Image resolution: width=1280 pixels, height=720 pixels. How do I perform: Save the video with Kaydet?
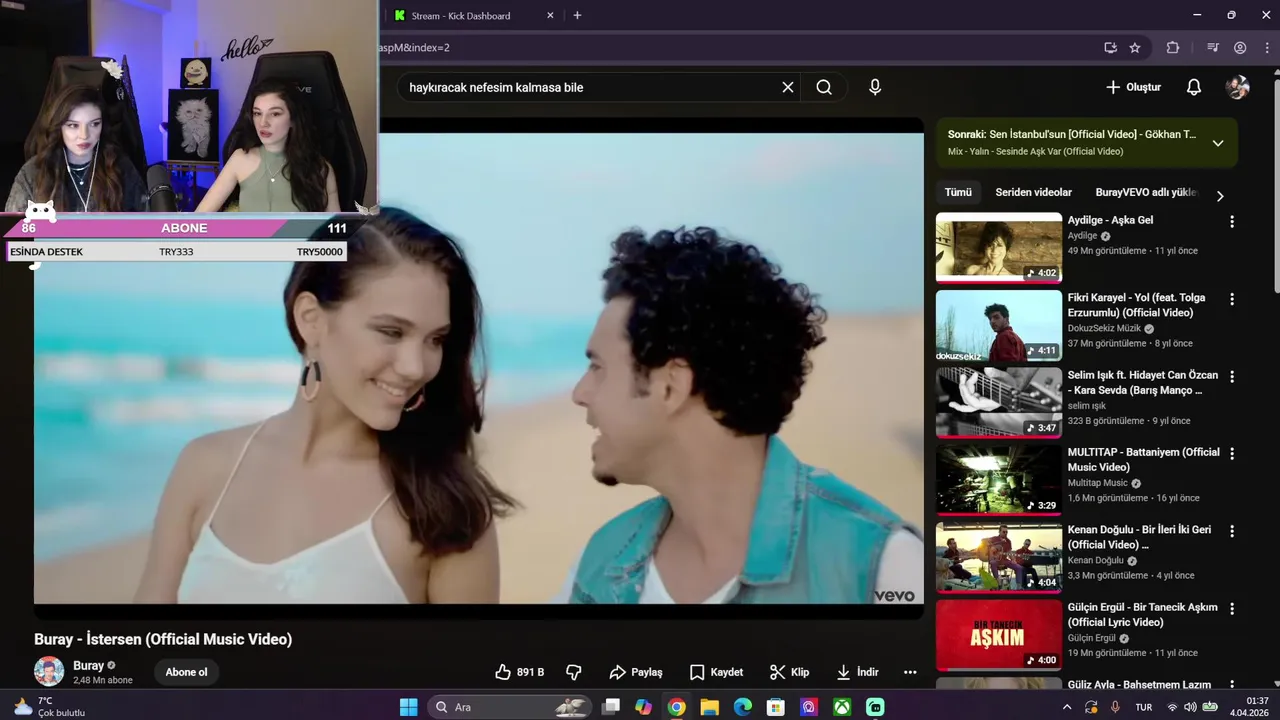pyautogui.click(x=716, y=672)
